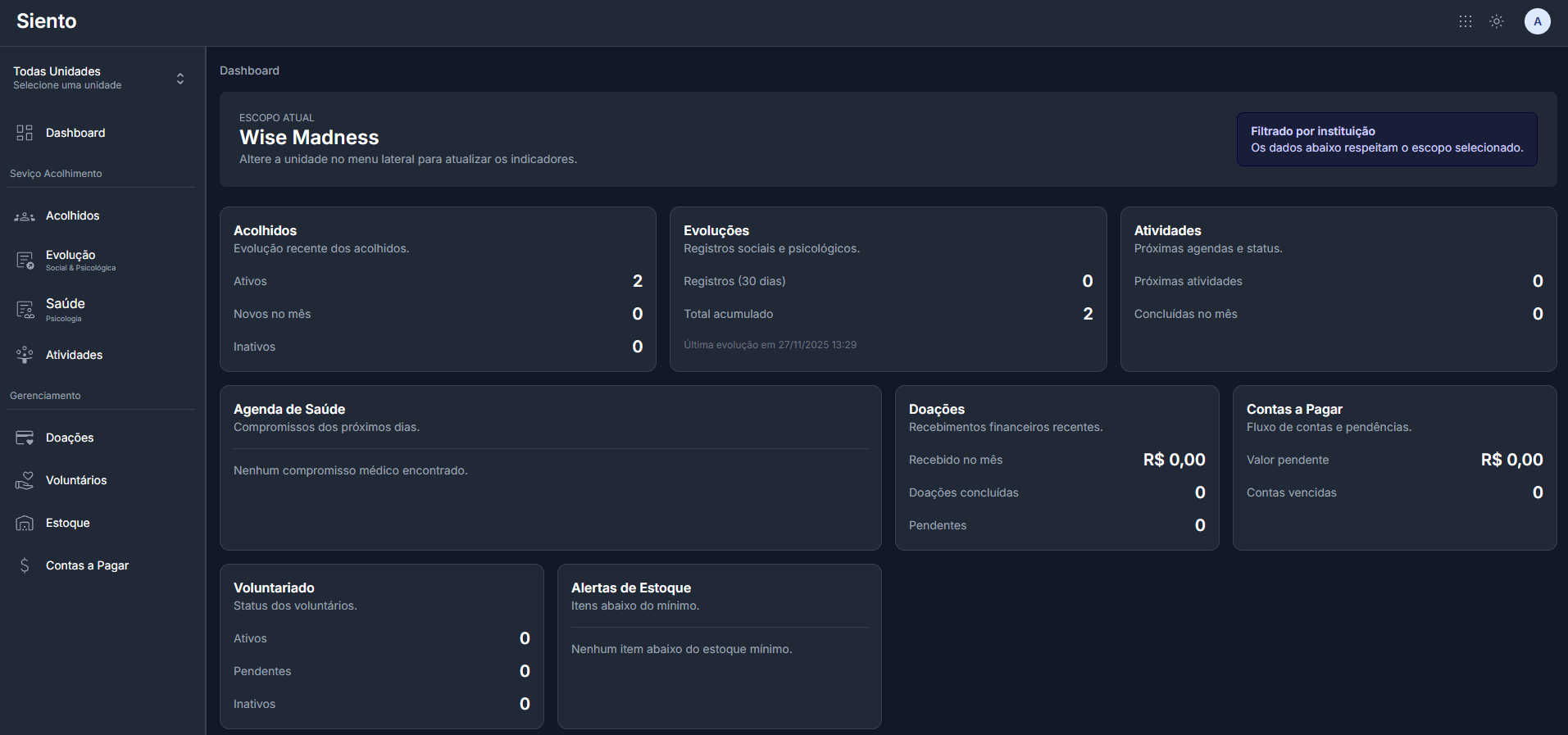Click the Estoque warehouse icon
Viewport: 1568px width, 735px height.
pos(25,523)
